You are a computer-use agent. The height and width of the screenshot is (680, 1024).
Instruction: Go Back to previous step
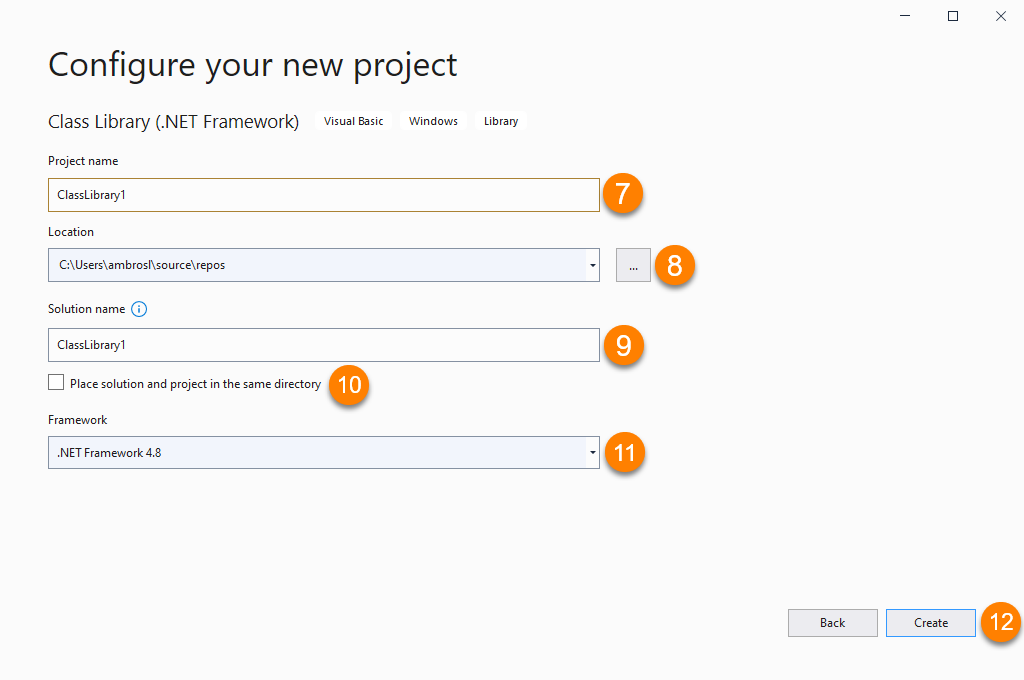(832, 622)
